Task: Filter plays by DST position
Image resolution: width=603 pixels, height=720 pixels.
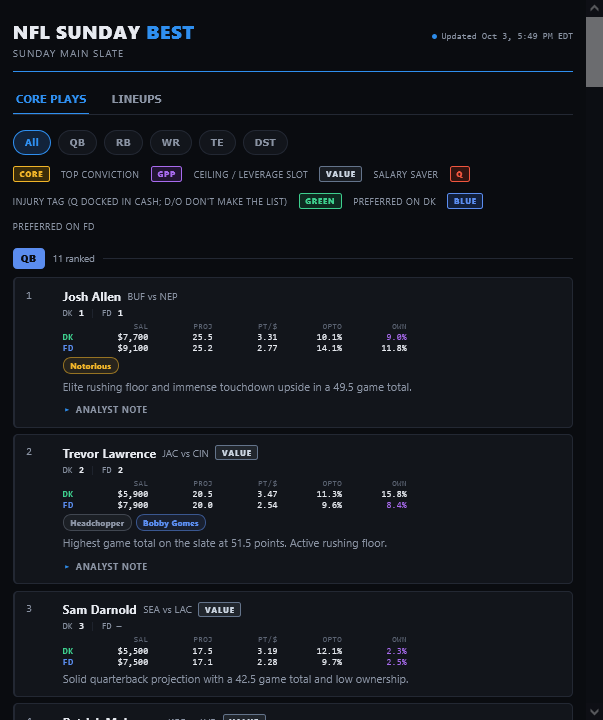Action: click(265, 142)
